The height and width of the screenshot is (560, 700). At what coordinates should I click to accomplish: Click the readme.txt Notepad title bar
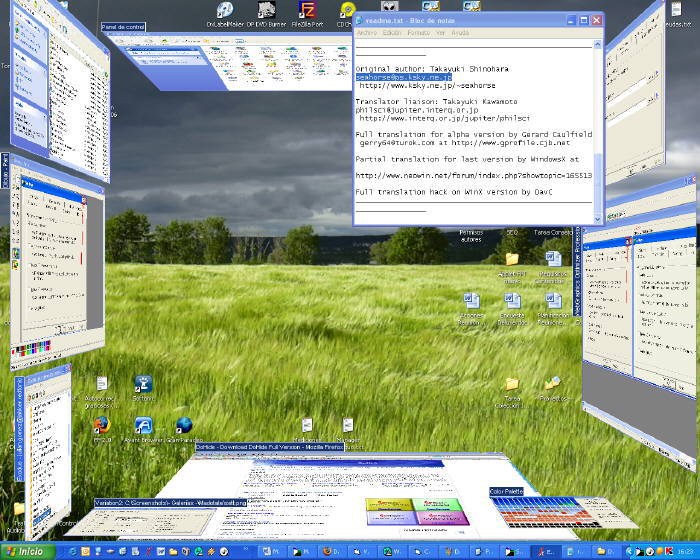[x=460, y=21]
